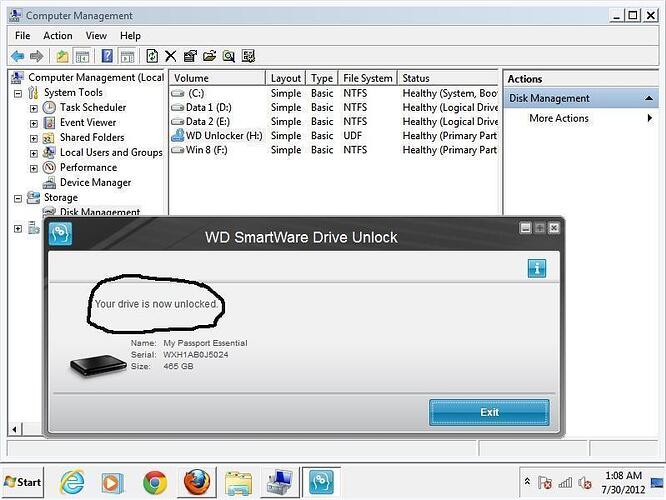The width and height of the screenshot is (666, 500).
Task: Select the Data 2 (E:) volume row
Action: [x=333, y=121]
